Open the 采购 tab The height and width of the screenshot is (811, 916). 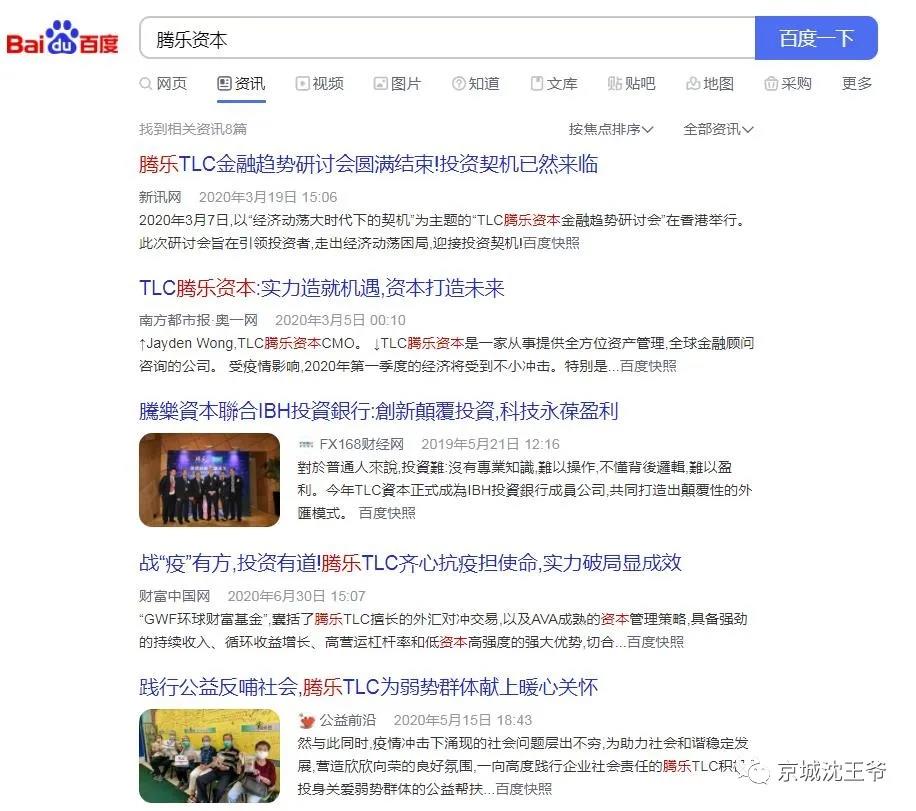[x=788, y=84]
